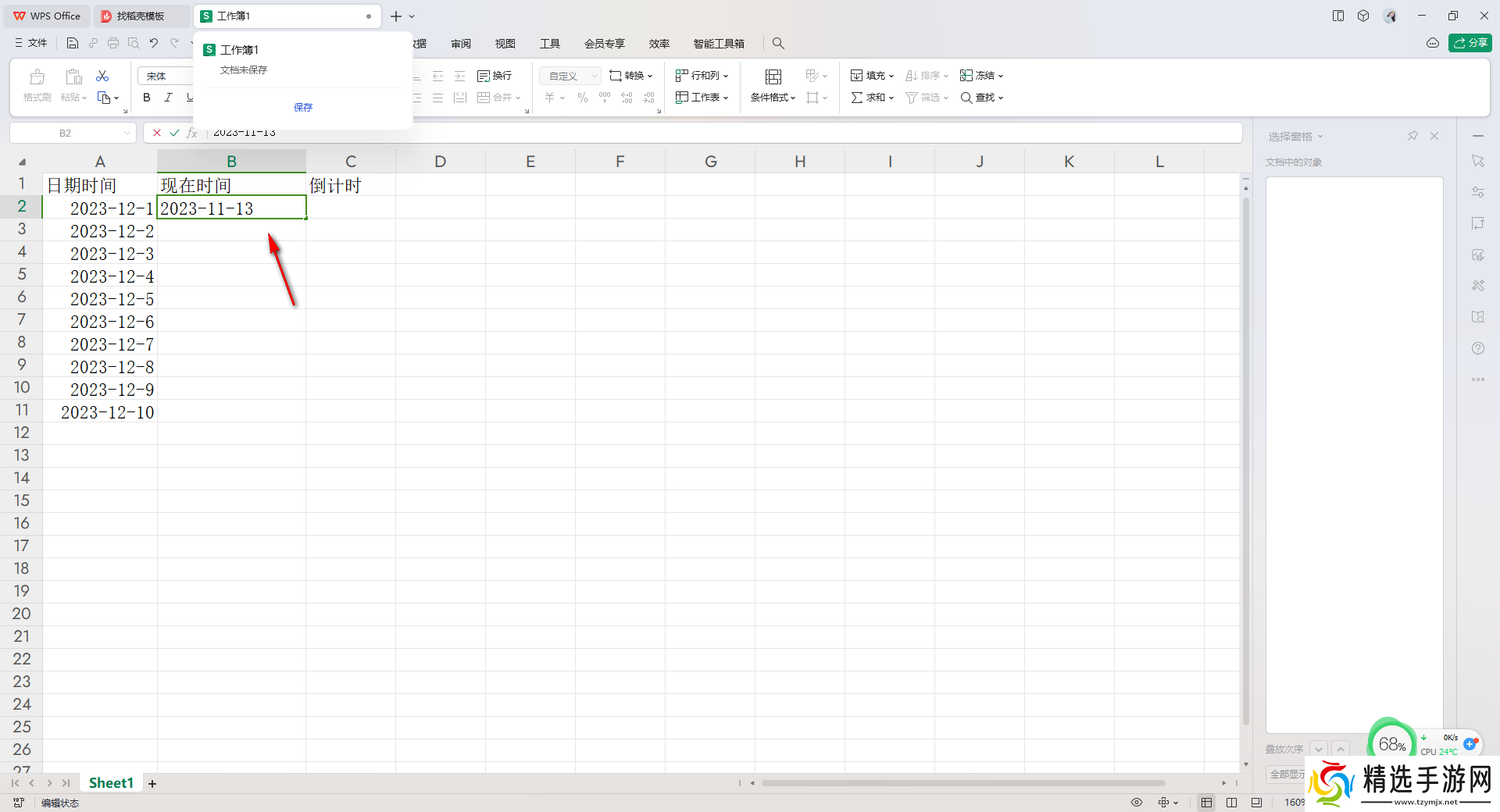Toggle eye protection mode in status bar
The height and width of the screenshot is (812, 1500).
point(1137,803)
